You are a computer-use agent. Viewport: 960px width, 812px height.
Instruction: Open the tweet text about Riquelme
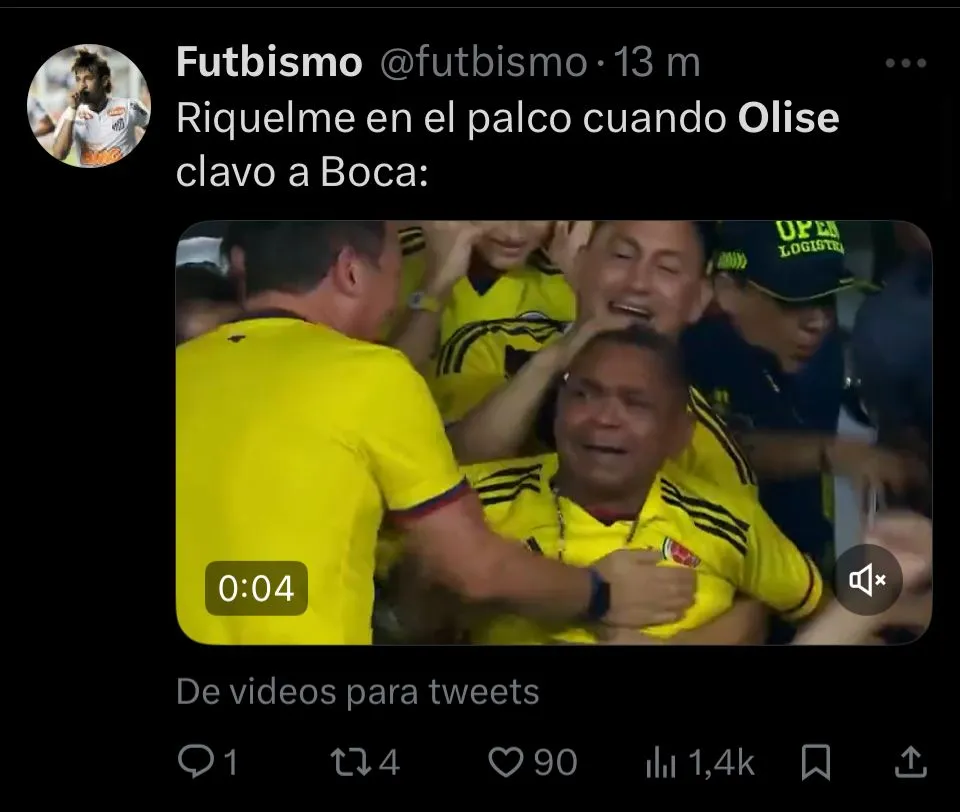(508, 145)
